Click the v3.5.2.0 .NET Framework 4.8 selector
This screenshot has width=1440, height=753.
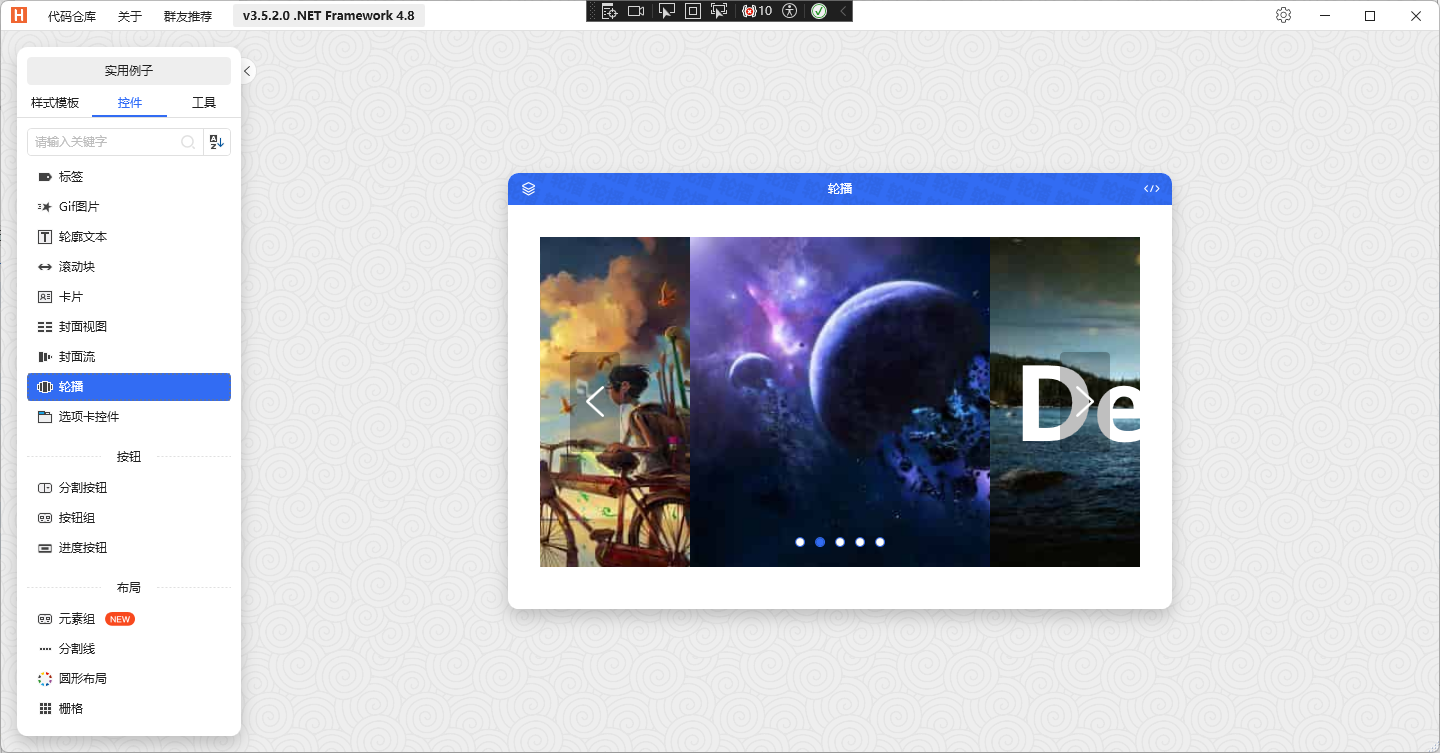click(329, 16)
